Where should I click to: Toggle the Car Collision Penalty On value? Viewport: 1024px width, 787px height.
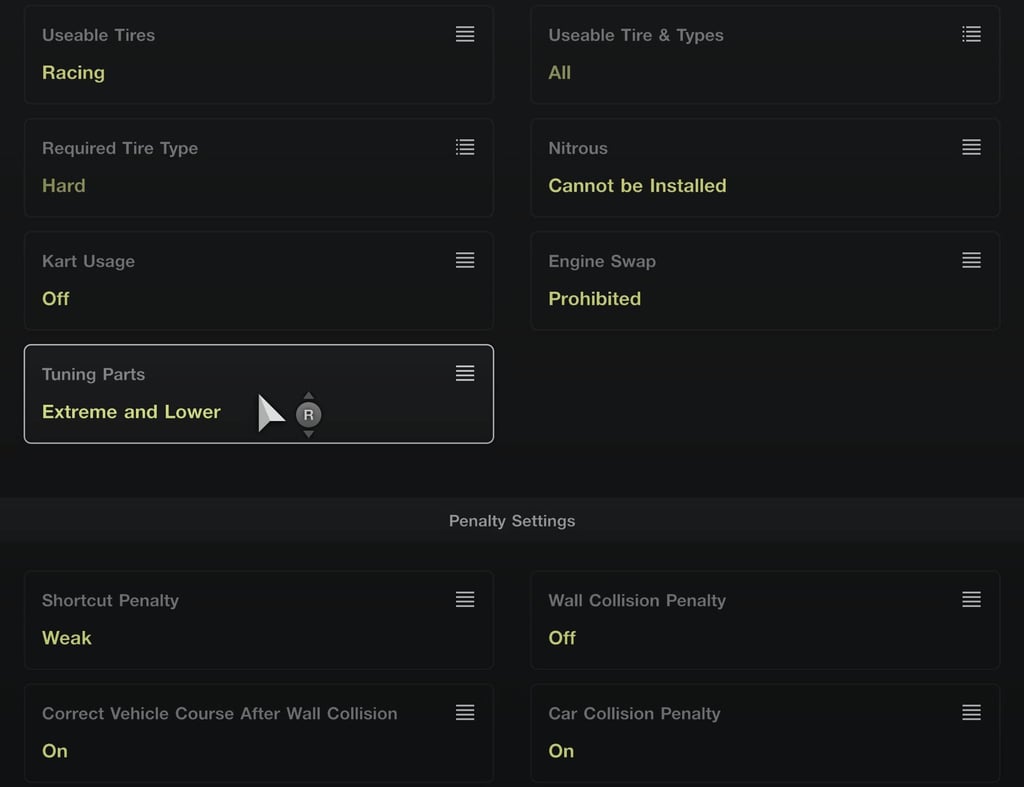pyautogui.click(x=561, y=750)
